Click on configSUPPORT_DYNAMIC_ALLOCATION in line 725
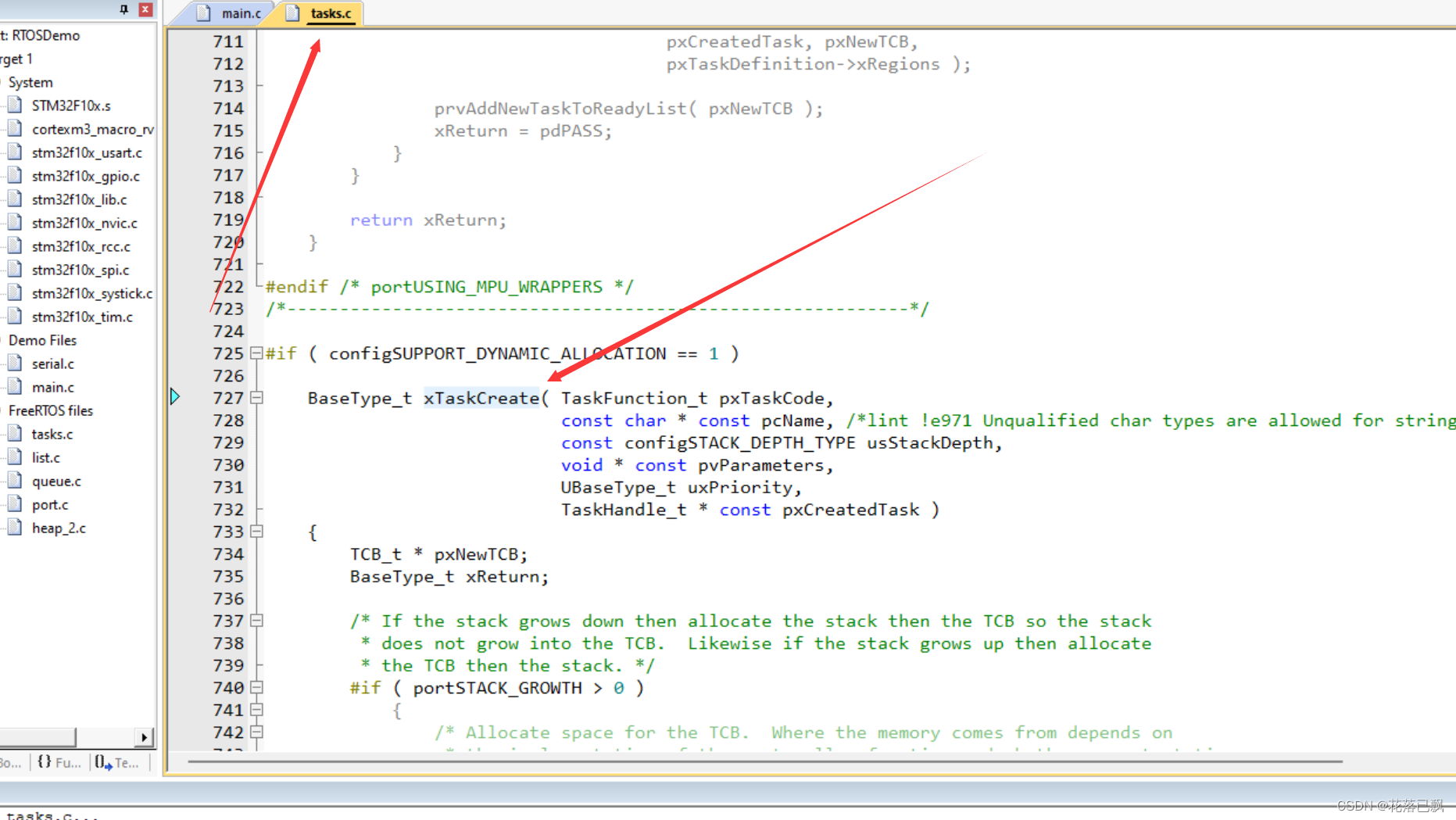Viewport: 1456px width, 820px height. click(x=498, y=353)
